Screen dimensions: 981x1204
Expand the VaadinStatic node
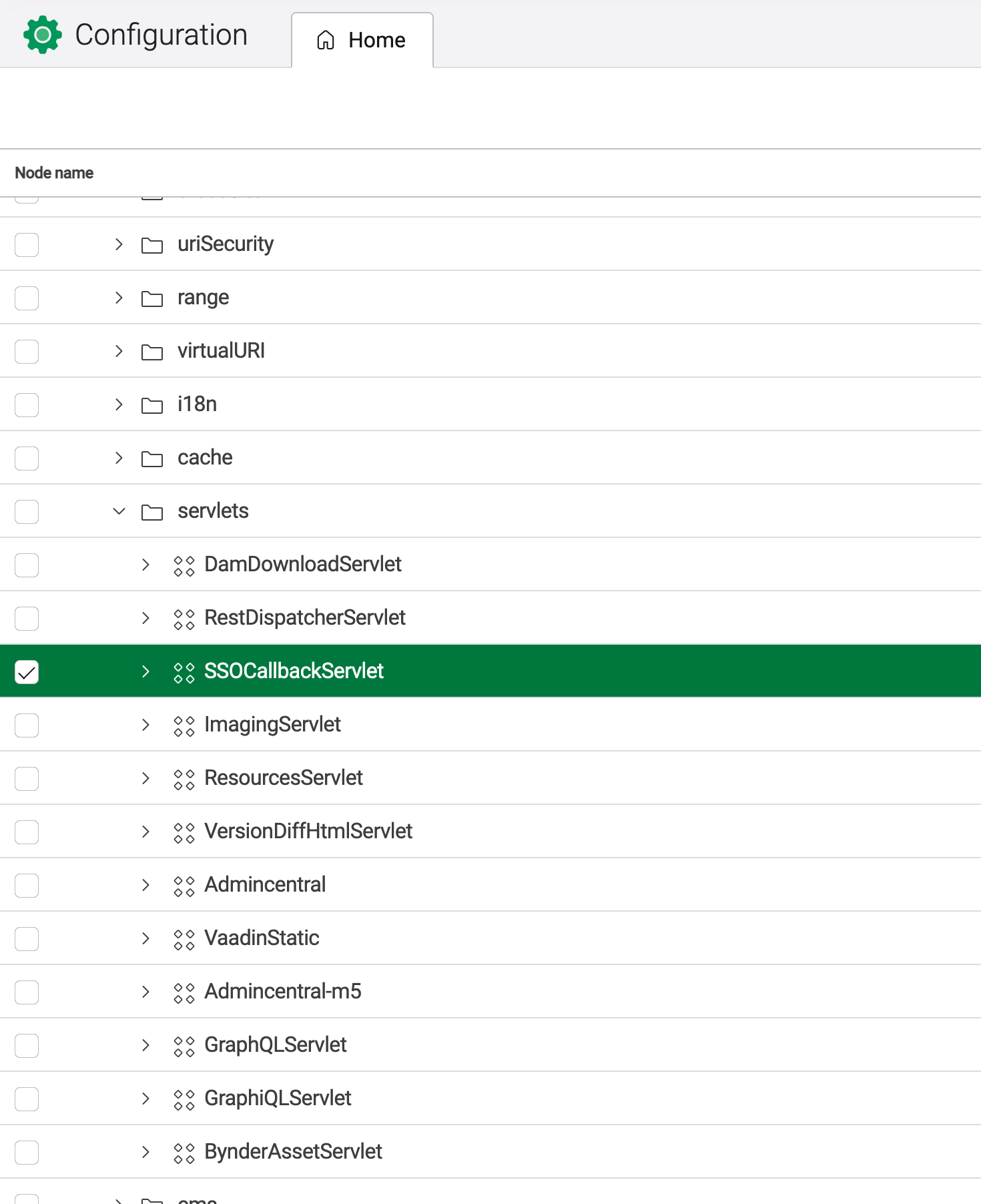coord(145,938)
